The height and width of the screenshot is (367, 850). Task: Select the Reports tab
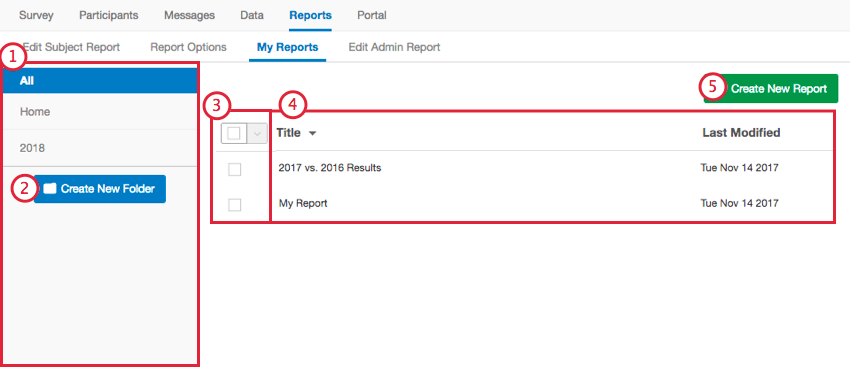coord(310,15)
